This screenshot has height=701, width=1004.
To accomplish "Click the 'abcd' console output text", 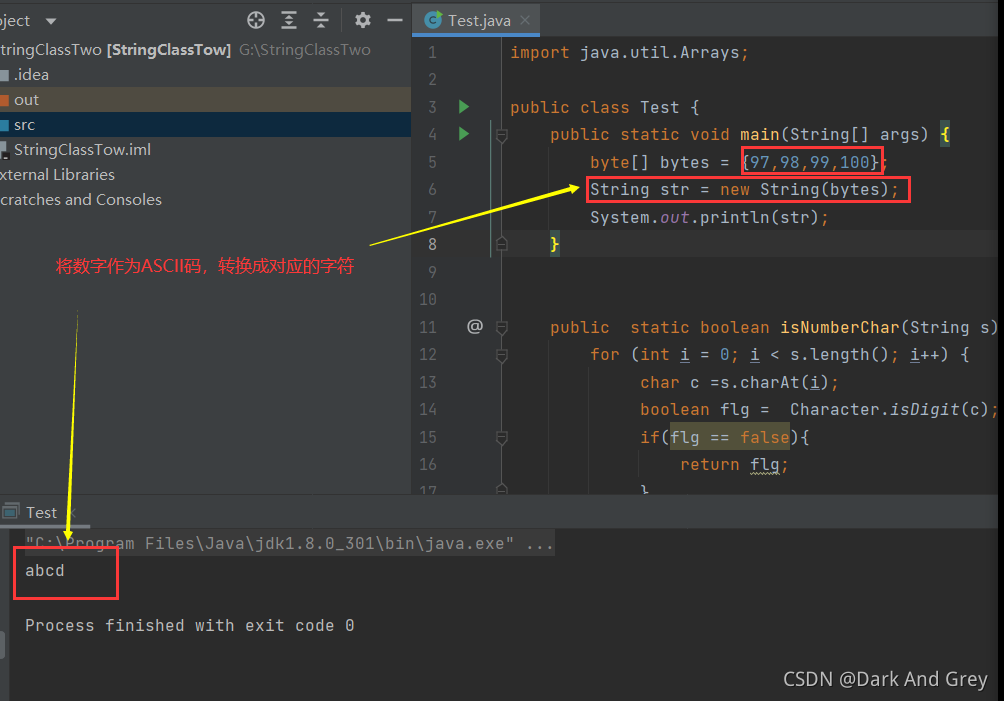I will [x=45, y=570].
